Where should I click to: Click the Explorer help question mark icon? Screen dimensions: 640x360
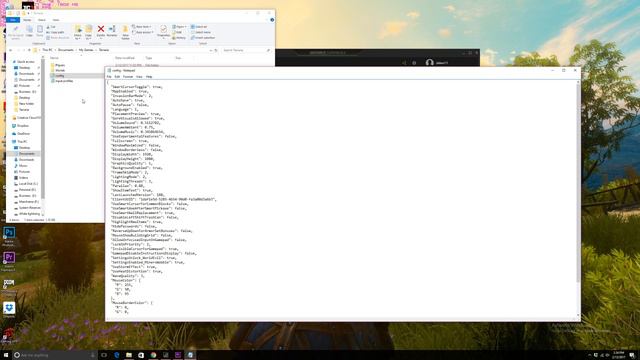272,20
